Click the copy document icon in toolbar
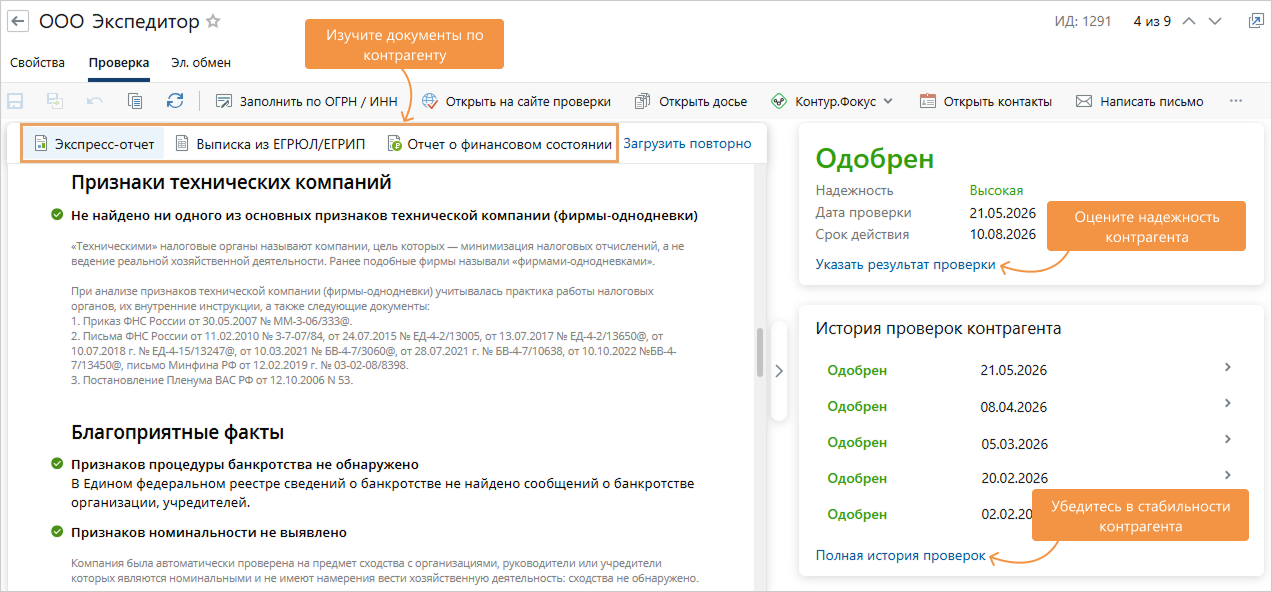 [x=135, y=101]
